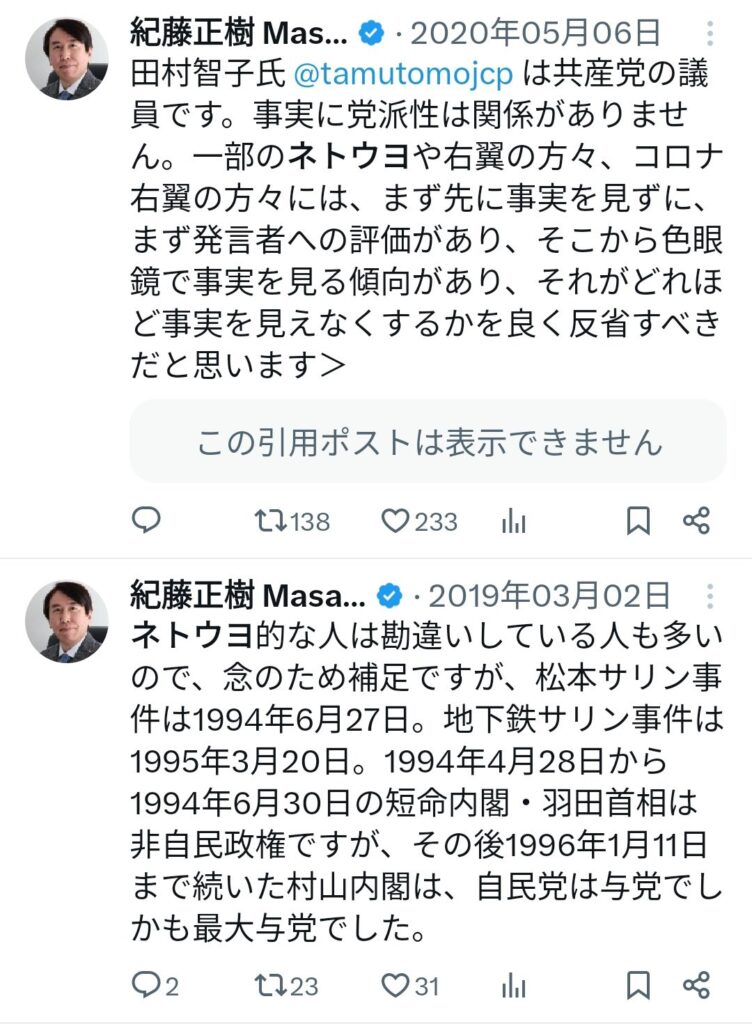
Task: Open profile picture on the 2019 post
Action: pos(67,621)
